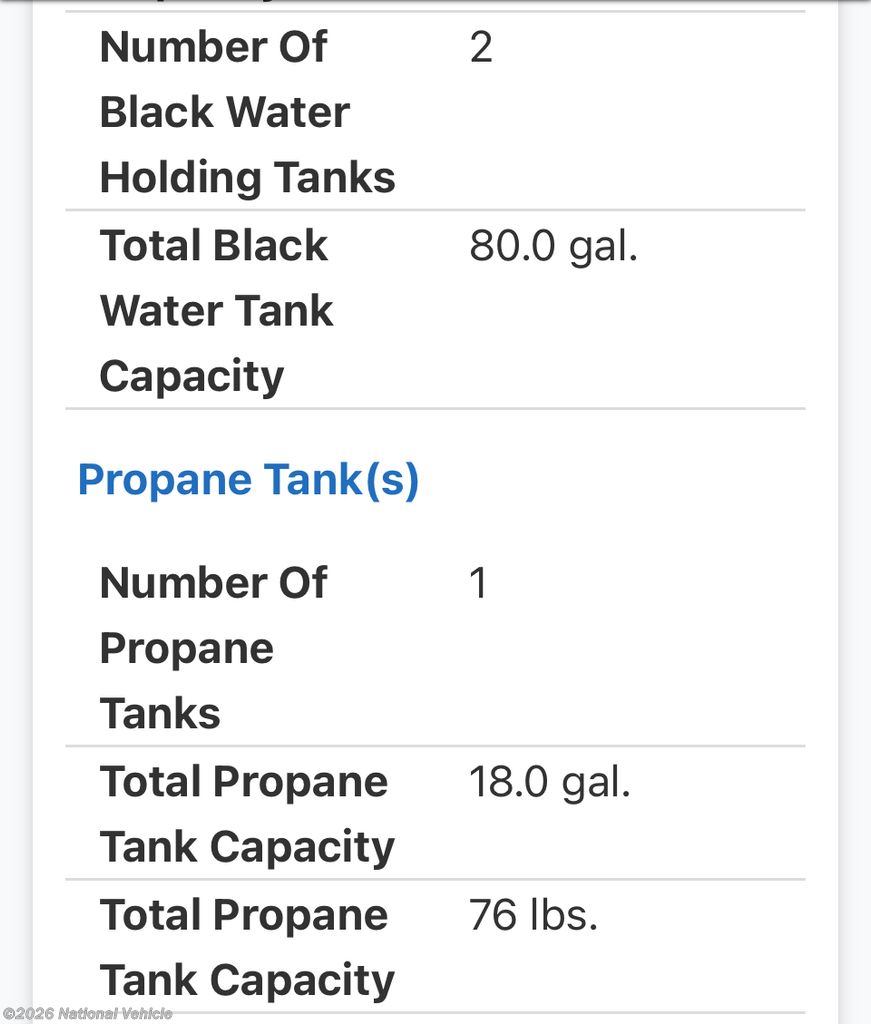Screen dimensions: 871x1024
Task: Click the divider line just above Propane Tank(s) heading
Action: tap(435, 409)
